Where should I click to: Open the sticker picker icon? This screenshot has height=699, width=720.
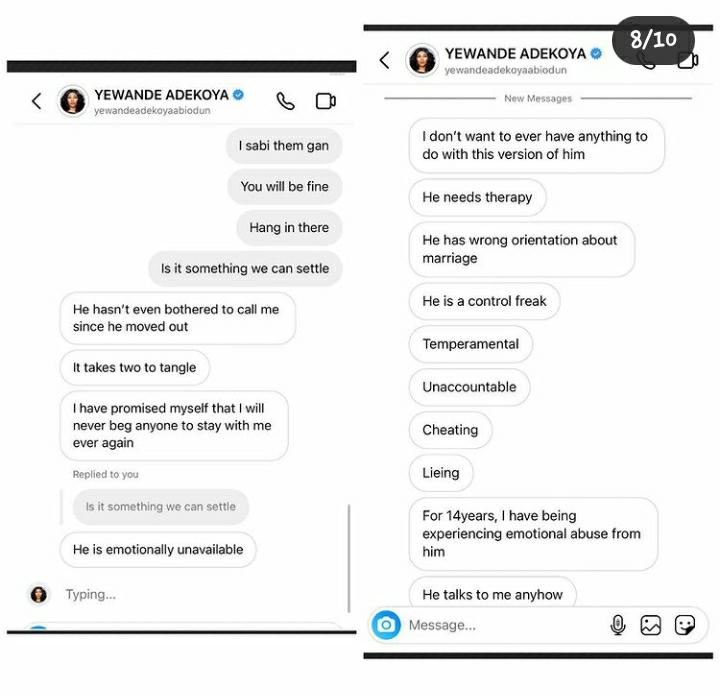pyautogui.click(x=685, y=625)
